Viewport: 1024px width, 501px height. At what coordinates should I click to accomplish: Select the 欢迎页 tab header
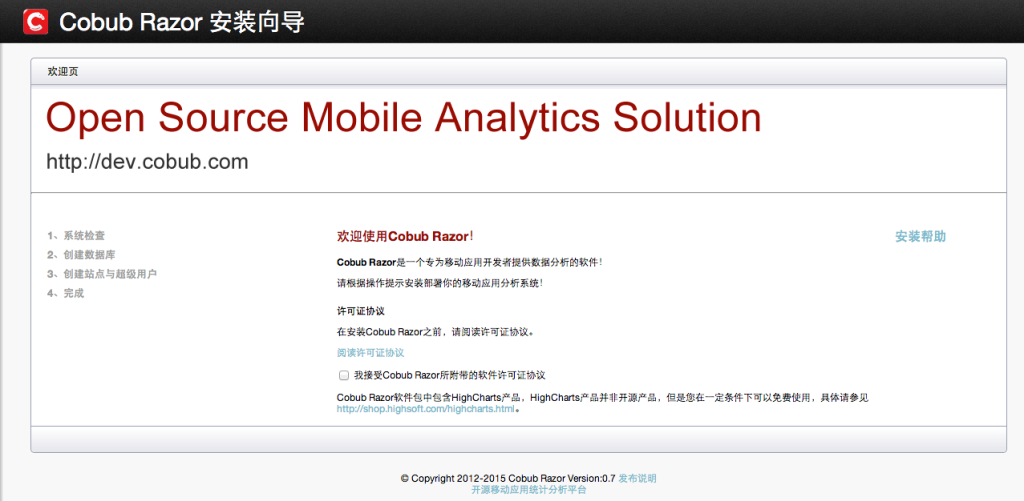click(x=63, y=72)
